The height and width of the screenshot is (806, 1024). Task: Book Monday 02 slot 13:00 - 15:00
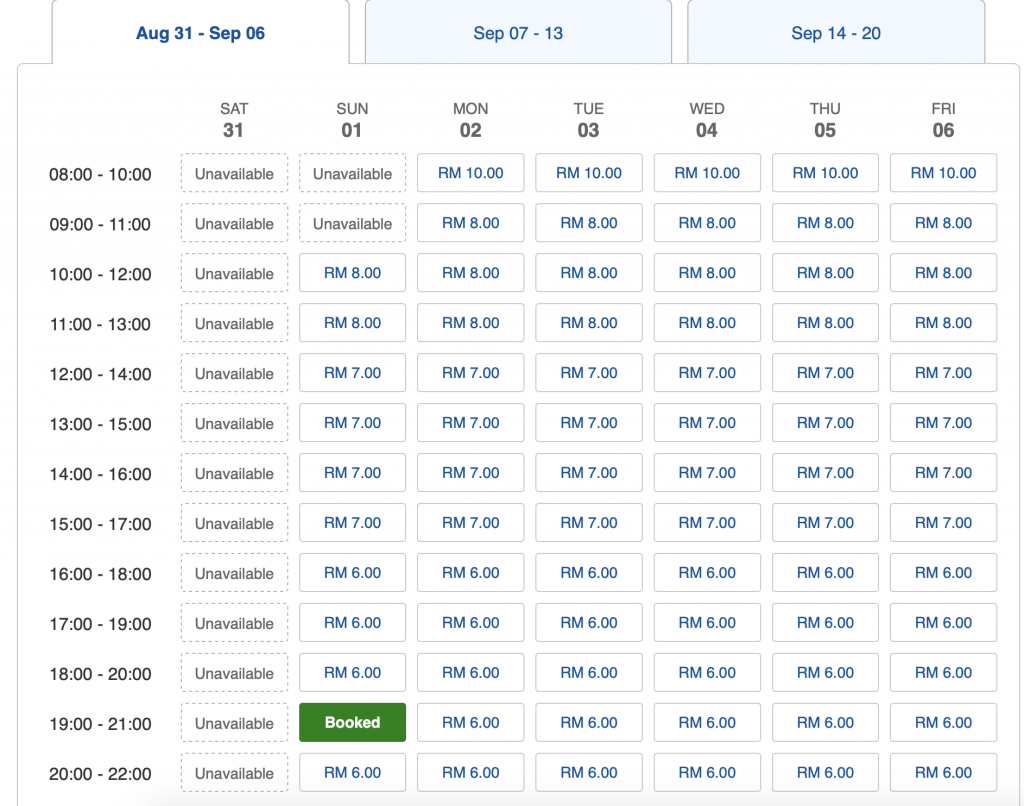pyautogui.click(x=470, y=423)
